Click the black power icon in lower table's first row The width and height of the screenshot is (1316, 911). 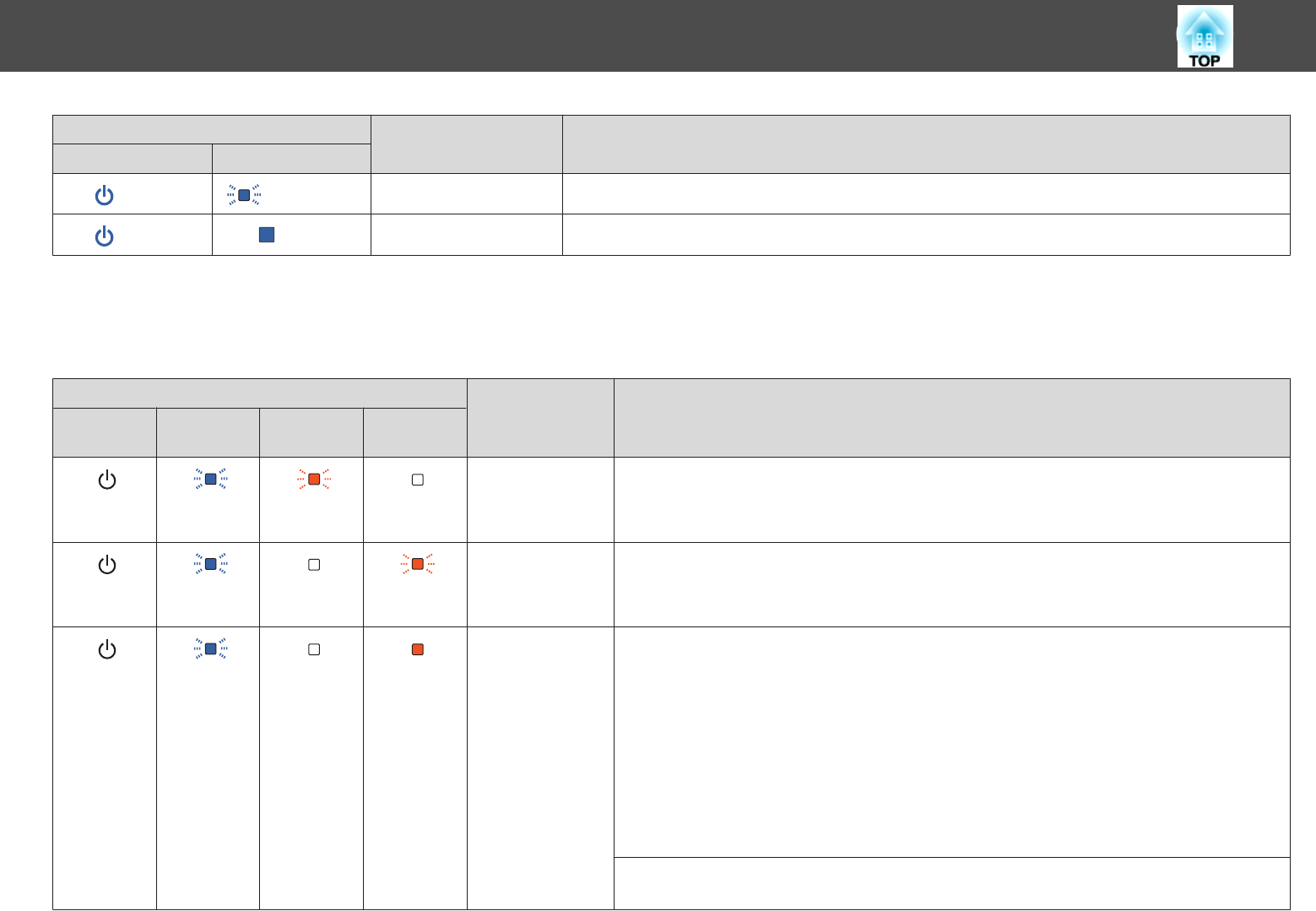point(107,480)
